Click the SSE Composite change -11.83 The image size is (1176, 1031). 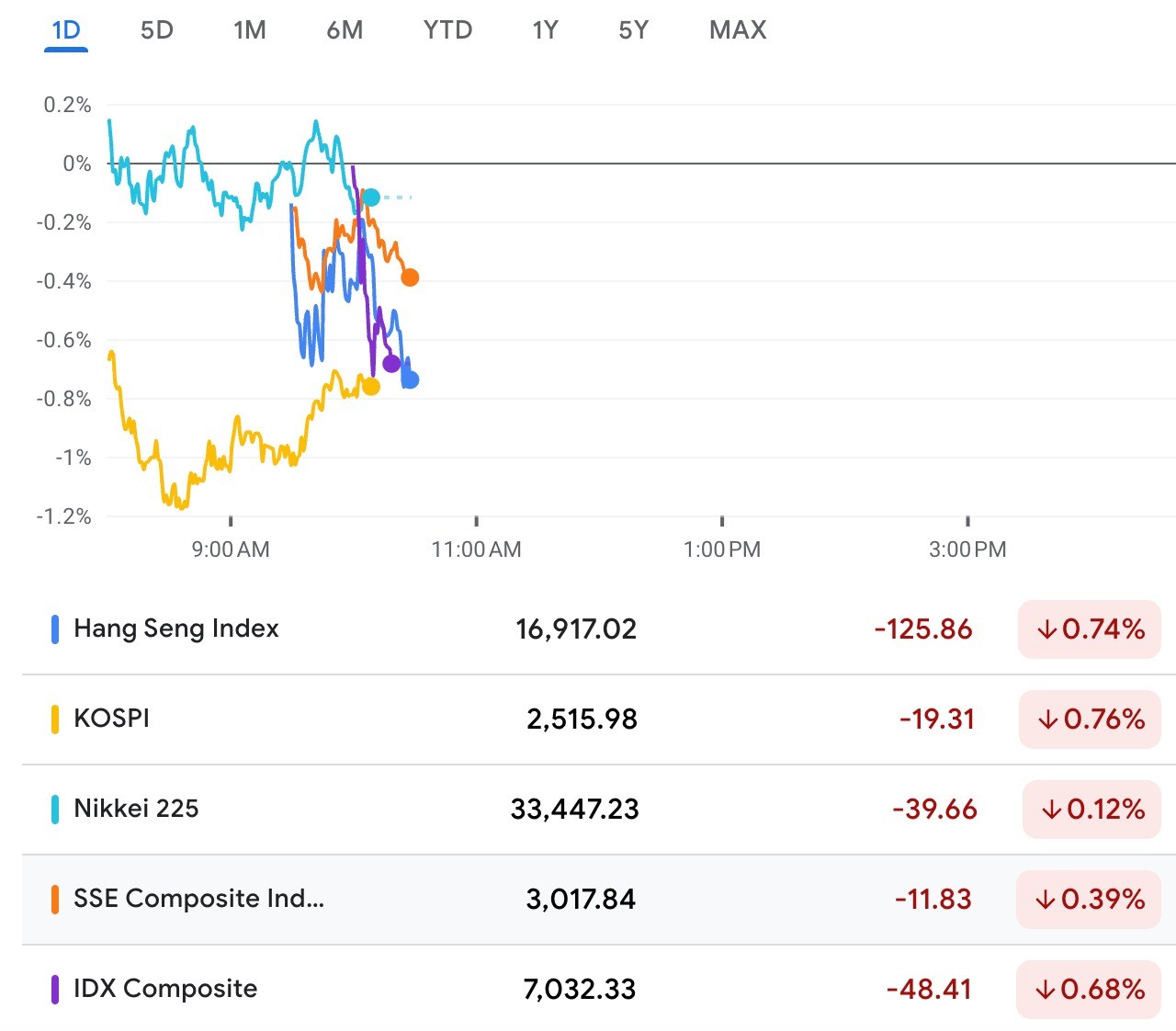pos(933,900)
